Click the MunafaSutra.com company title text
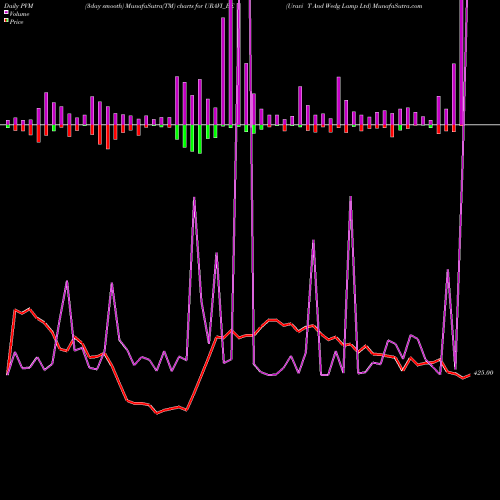Viewport: 500px width, 500px height. (x=354, y=6)
